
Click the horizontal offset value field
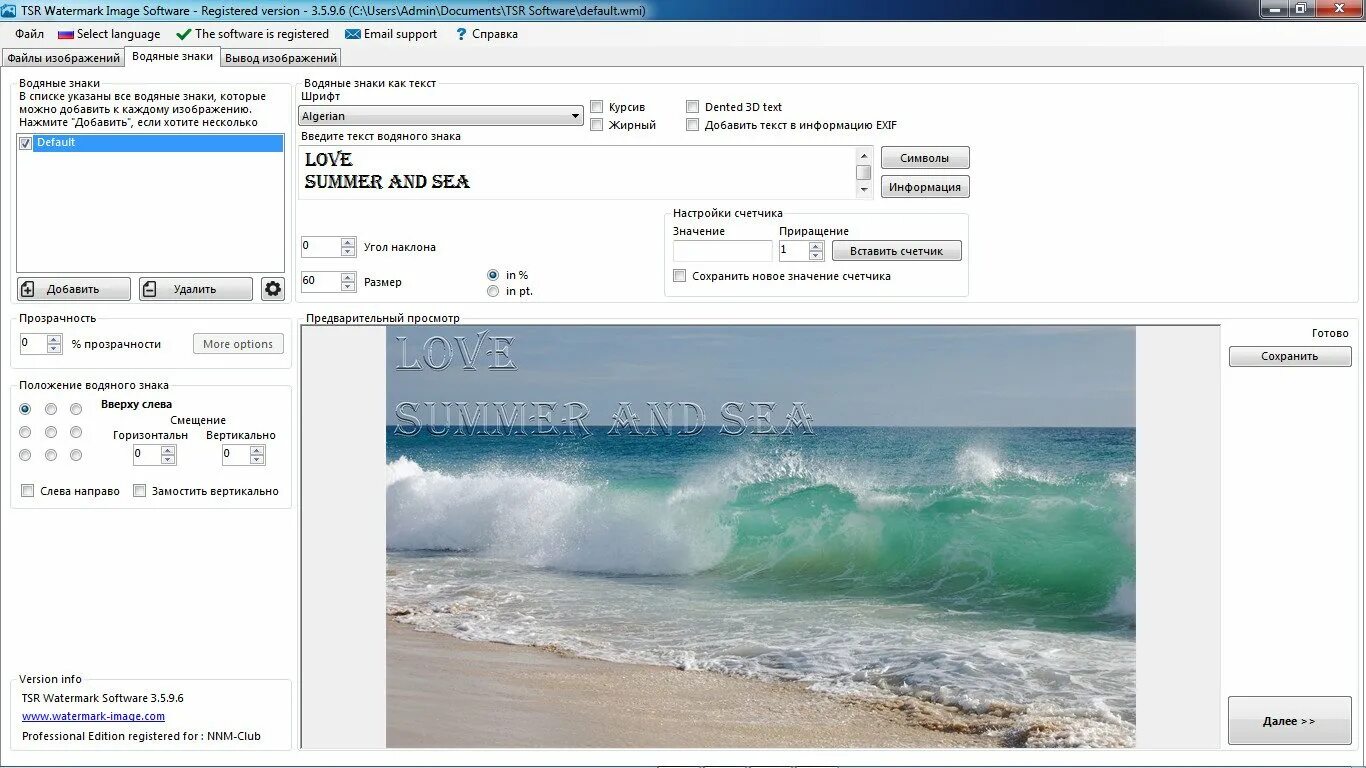click(147, 455)
